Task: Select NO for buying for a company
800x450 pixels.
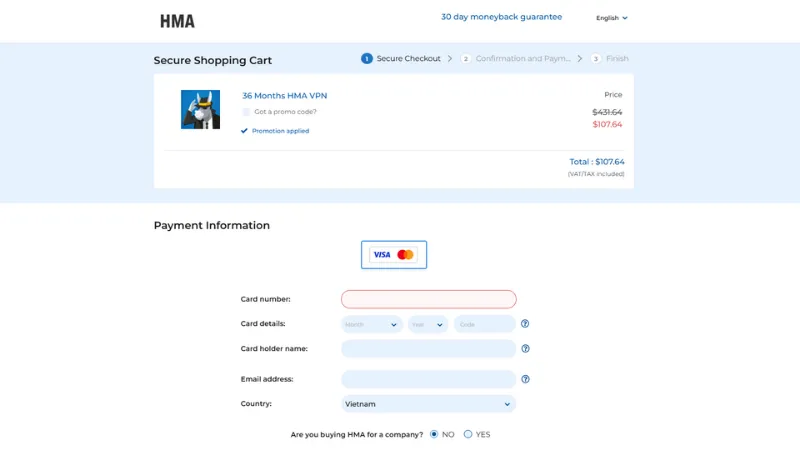Action: pyautogui.click(x=434, y=434)
